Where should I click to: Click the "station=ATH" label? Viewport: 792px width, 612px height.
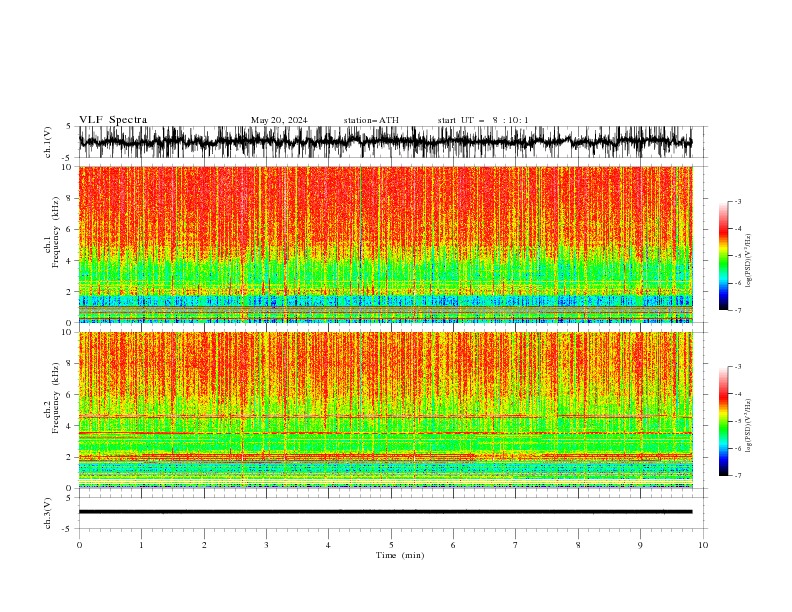[x=371, y=120]
